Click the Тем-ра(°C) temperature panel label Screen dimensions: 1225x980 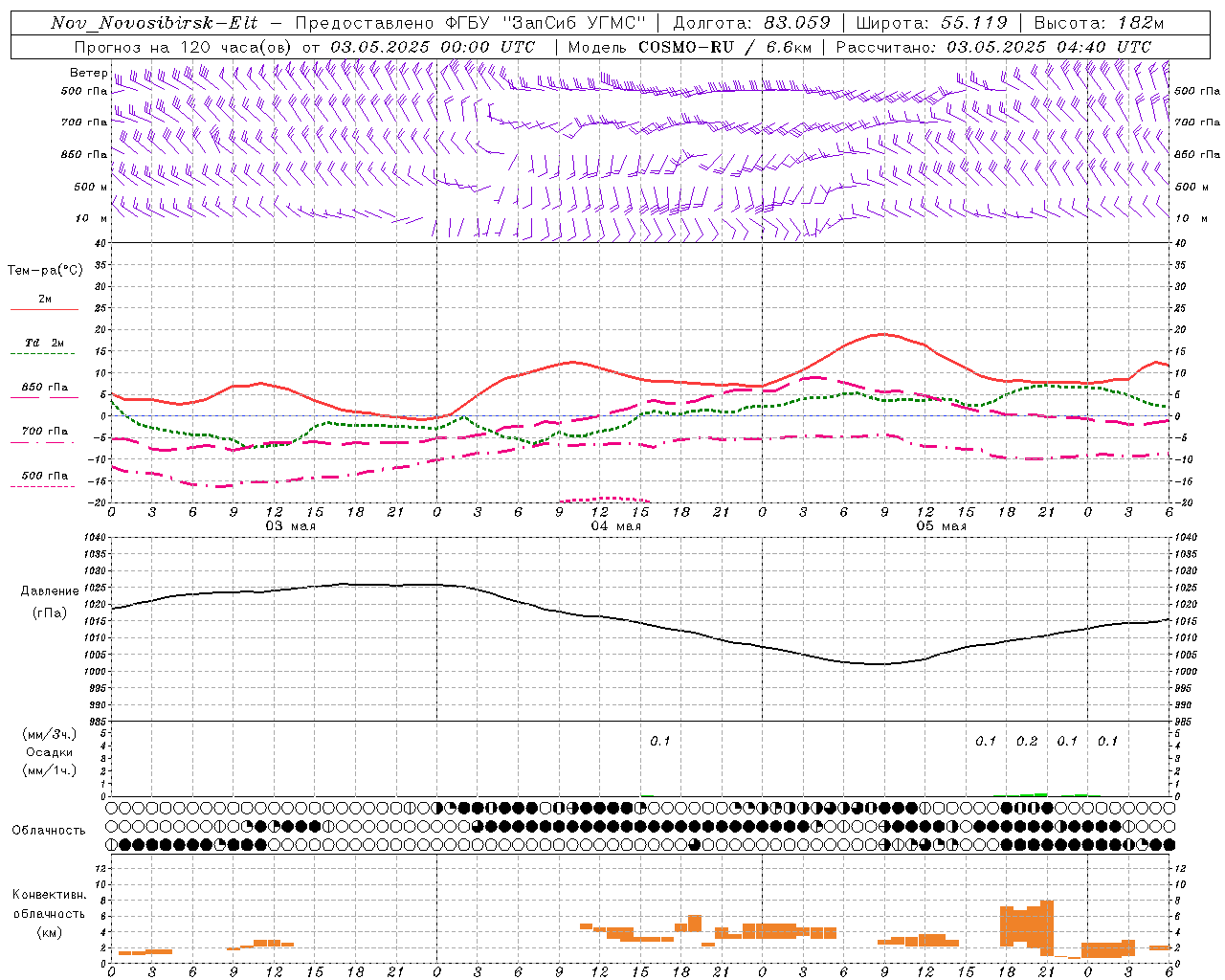click(45, 271)
